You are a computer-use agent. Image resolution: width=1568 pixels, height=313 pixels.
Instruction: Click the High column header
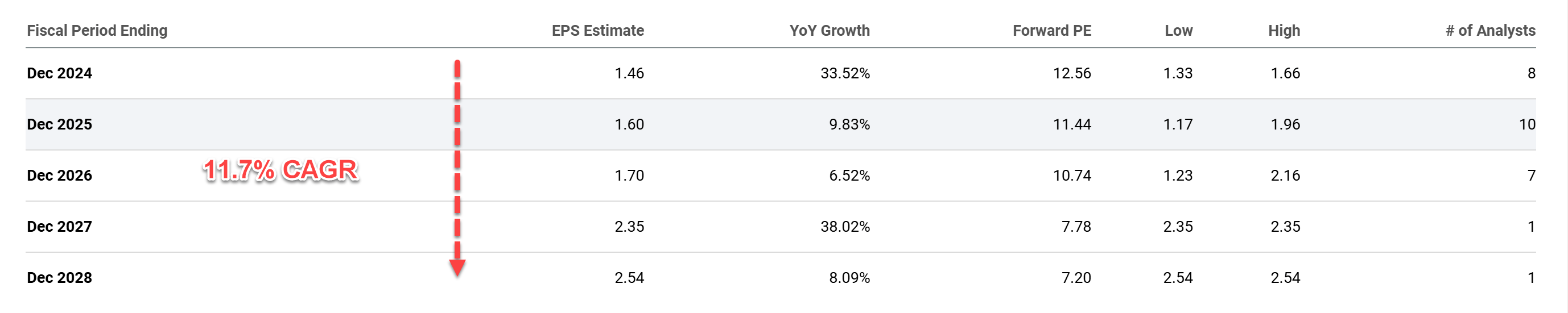[x=1284, y=30]
